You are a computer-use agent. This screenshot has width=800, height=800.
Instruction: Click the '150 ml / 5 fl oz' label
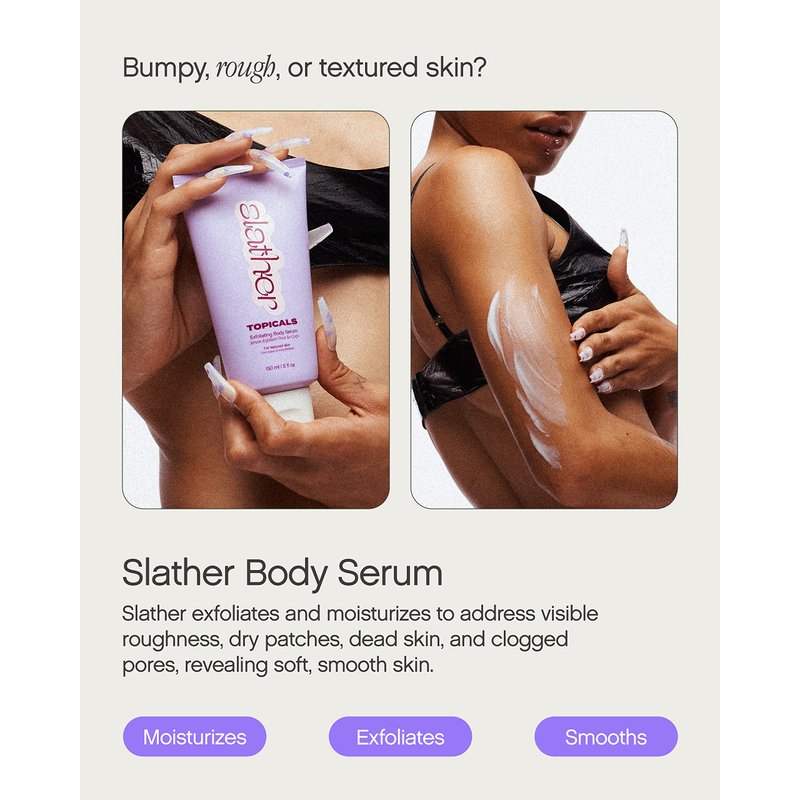pos(280,366)
